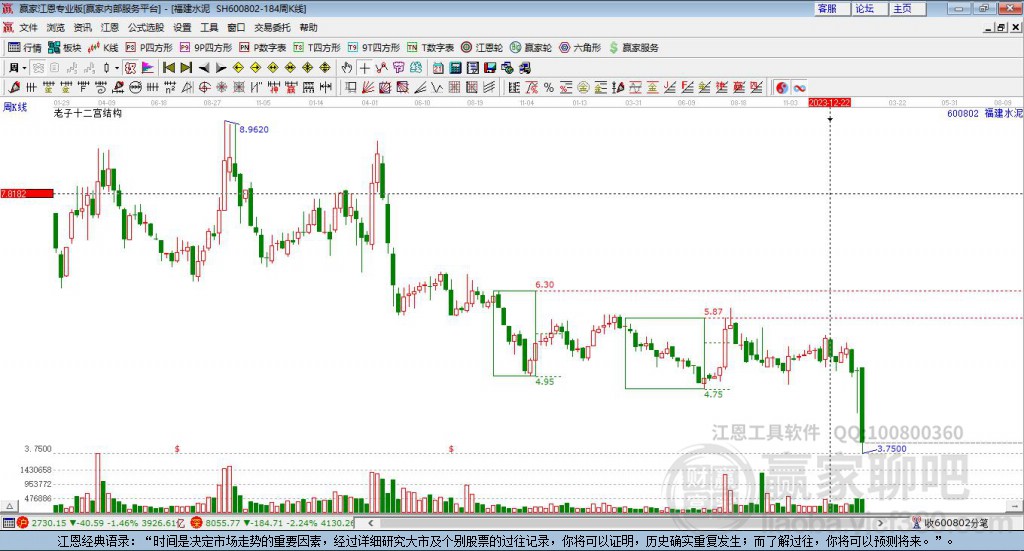Viewport: 1024px width, 551px height.
Task: Open the 行情 market quotes view
Action: pyautogui.click(x=24, y=48)
